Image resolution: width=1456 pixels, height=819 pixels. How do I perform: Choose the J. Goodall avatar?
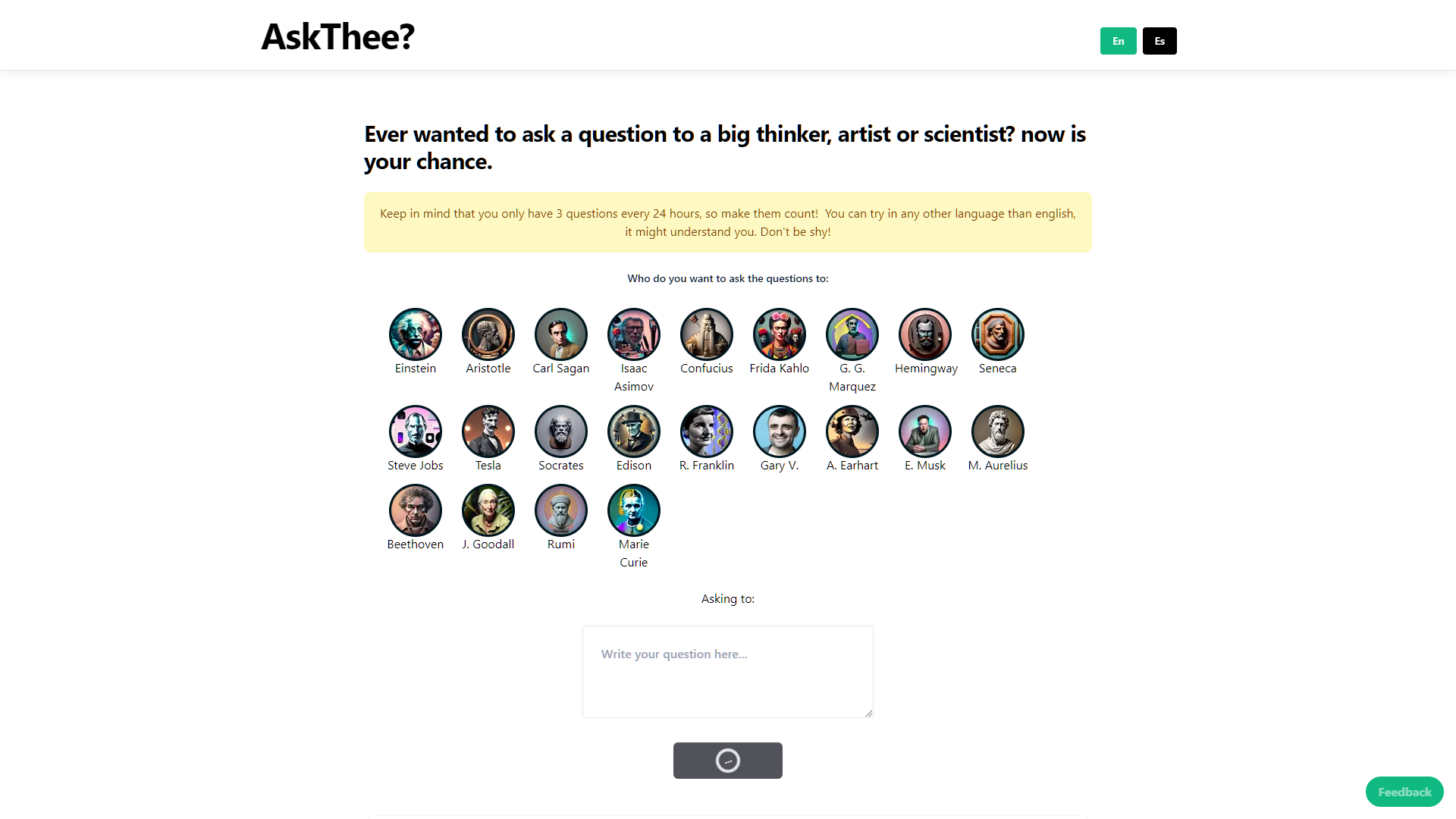coord(488,510)
